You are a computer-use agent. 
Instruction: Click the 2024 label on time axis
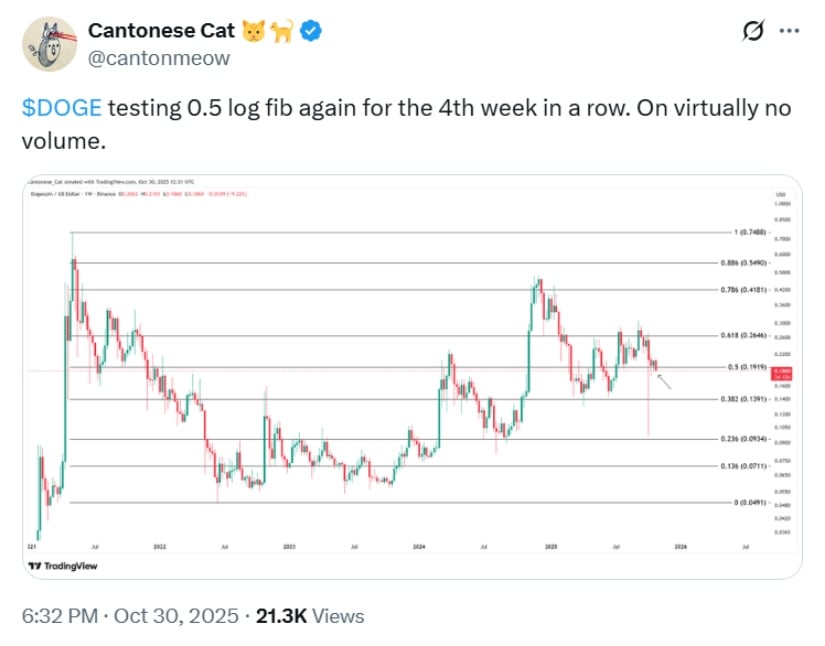coord(419,548)
